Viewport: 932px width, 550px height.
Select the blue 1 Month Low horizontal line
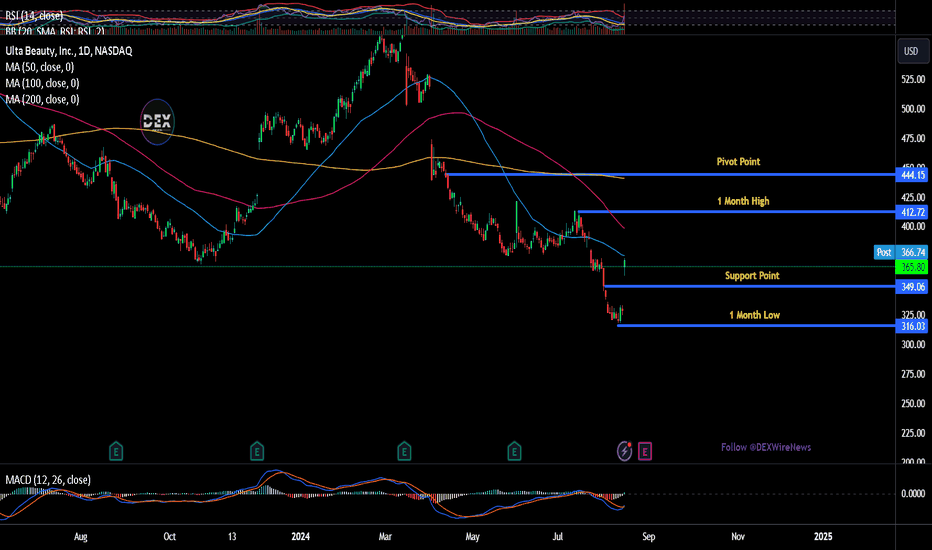pos(756,325)
